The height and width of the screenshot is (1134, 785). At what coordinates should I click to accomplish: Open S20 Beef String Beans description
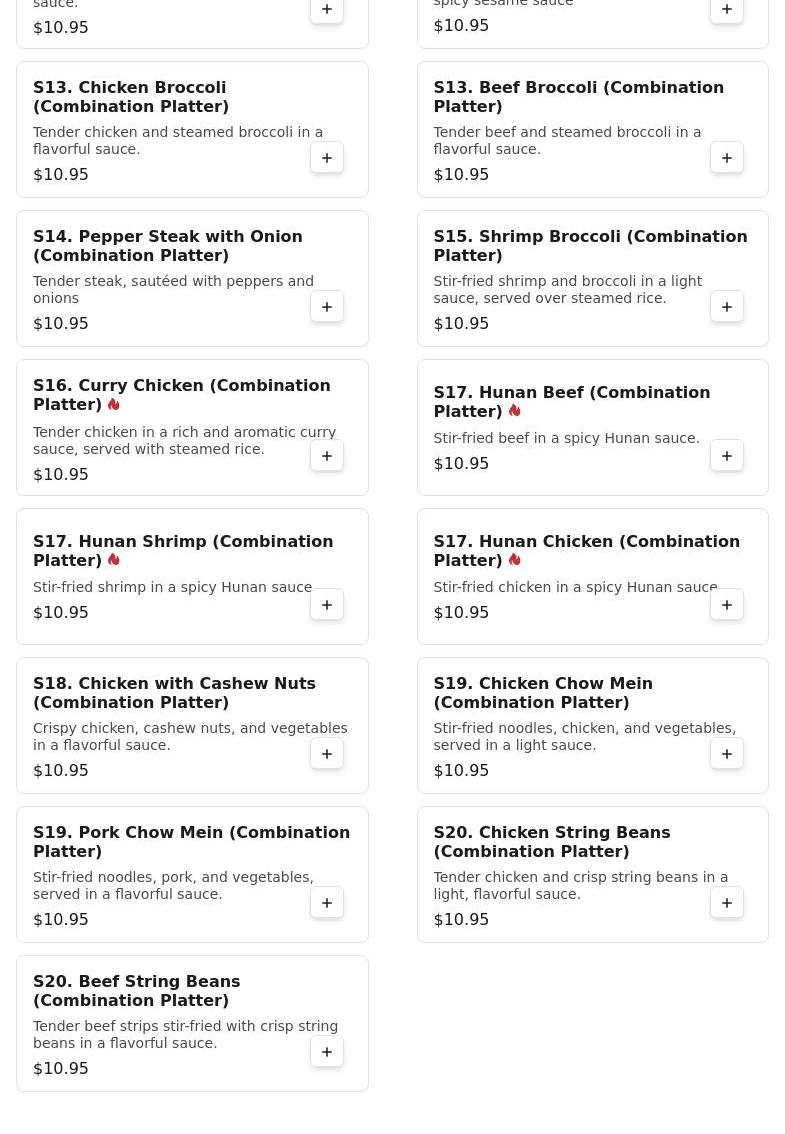point(171,1034)
